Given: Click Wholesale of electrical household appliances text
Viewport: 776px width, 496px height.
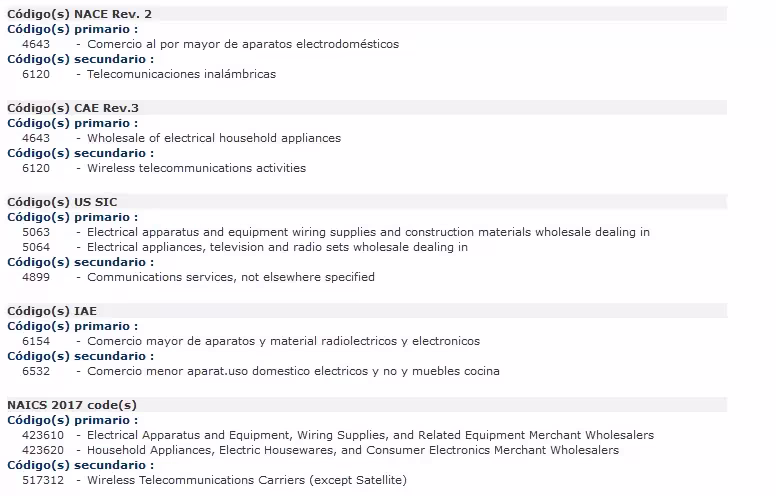Looking at the screenshot, I should click(x=214, y=138).
